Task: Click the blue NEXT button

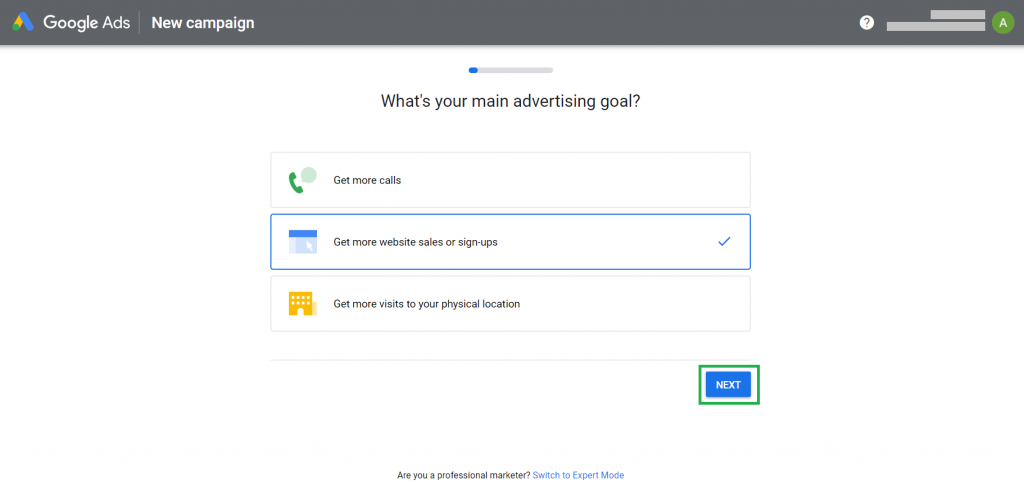Action: tap(728, 385)
